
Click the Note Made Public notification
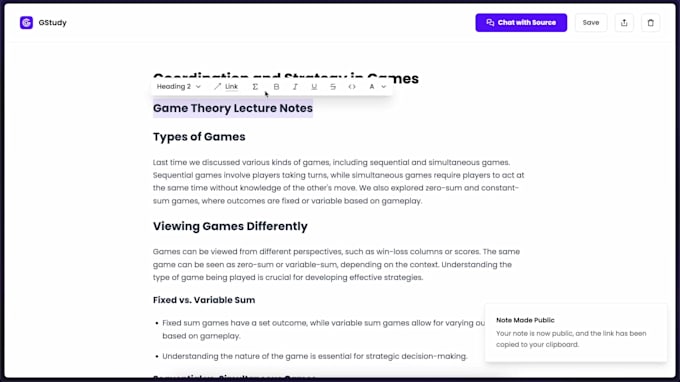[575, 333]
